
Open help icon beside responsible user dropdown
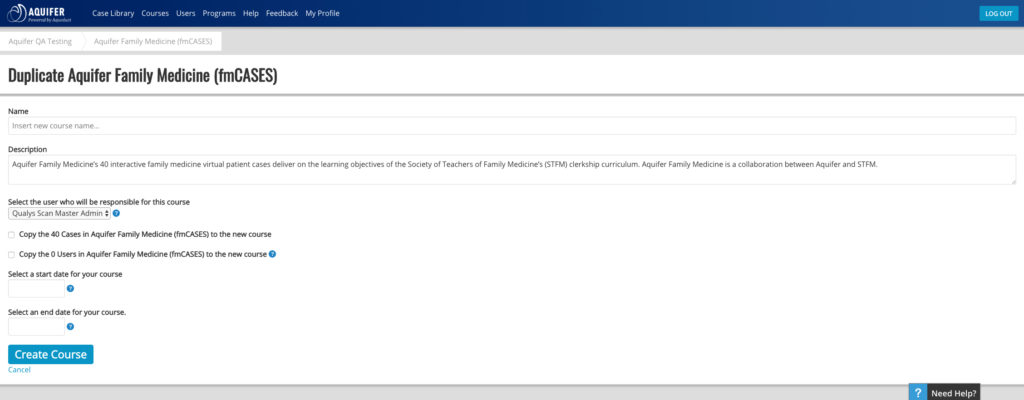click(116, 213)
